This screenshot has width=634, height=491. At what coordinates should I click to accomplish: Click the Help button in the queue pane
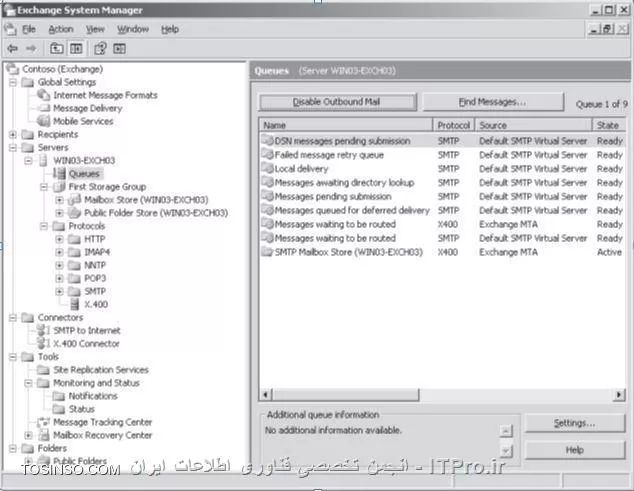[575, 450]
